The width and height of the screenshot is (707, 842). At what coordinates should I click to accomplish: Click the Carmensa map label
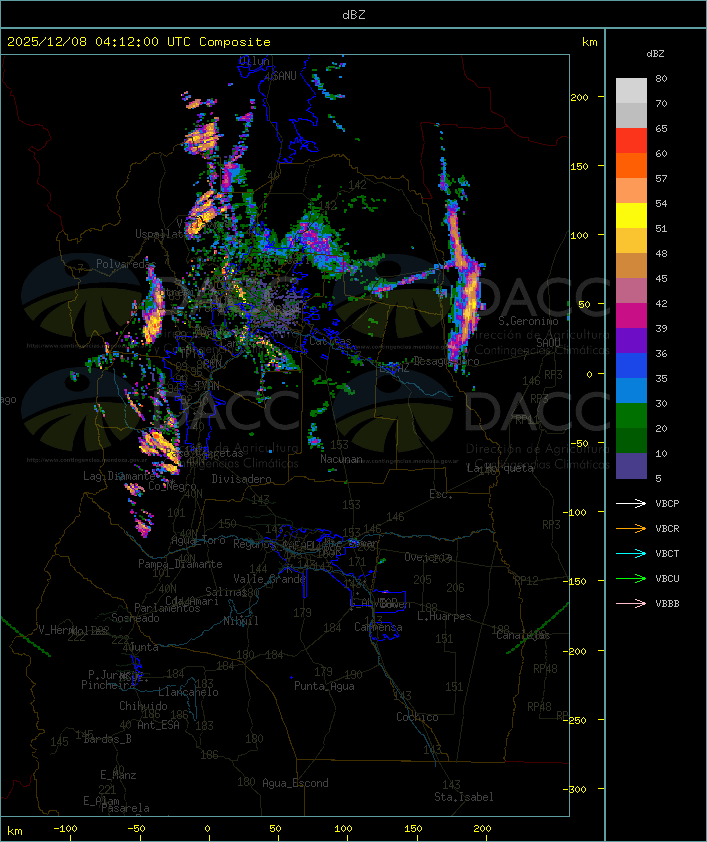click(x=378, y=627)
